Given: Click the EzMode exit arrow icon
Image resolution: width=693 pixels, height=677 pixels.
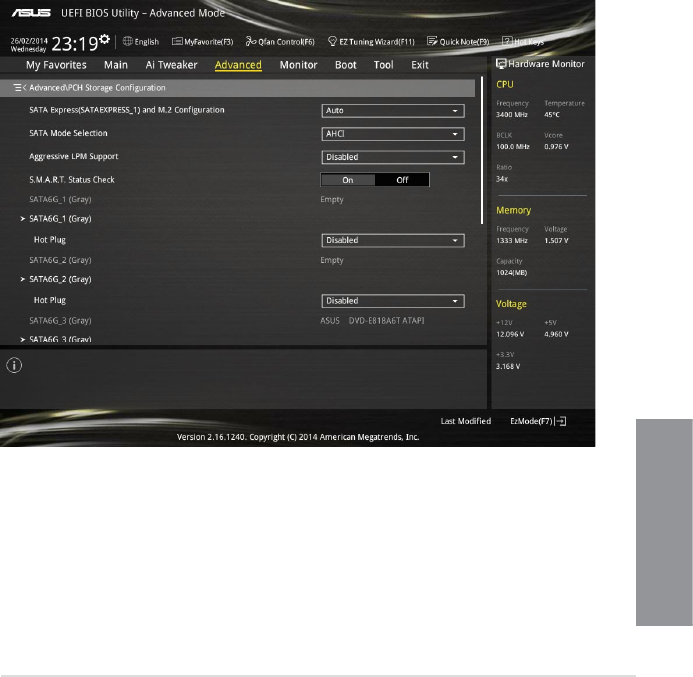Looking at the screenshot, I should point(561,421).
